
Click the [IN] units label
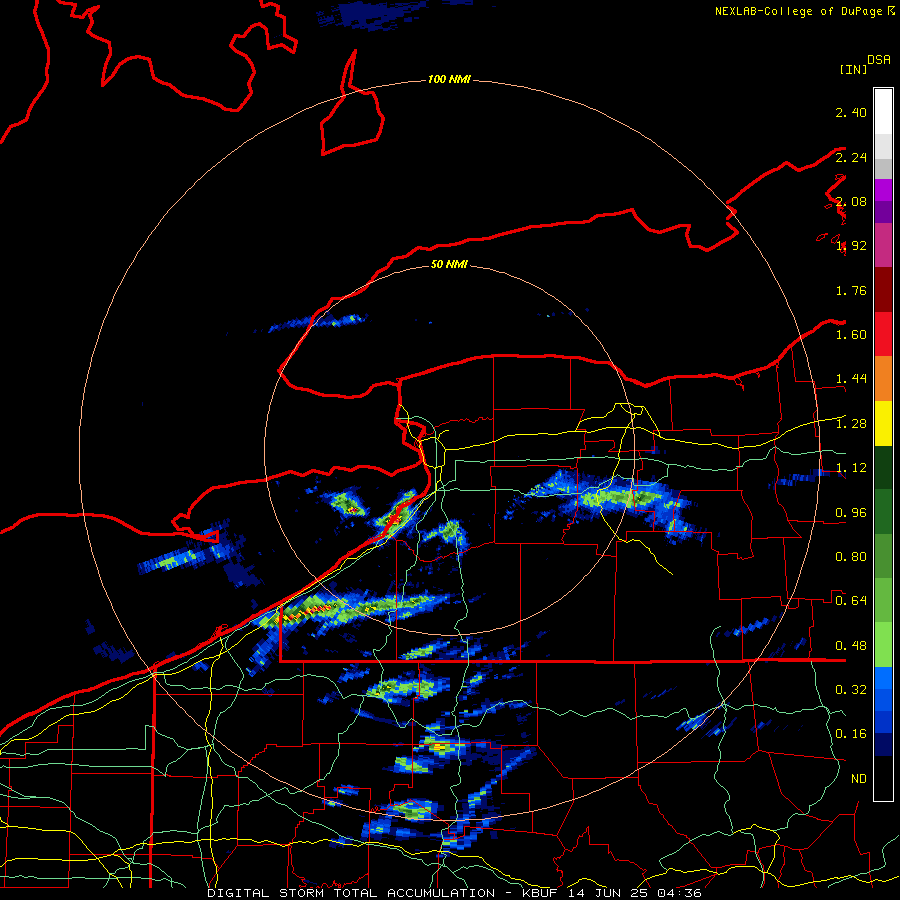coord(853,69)
